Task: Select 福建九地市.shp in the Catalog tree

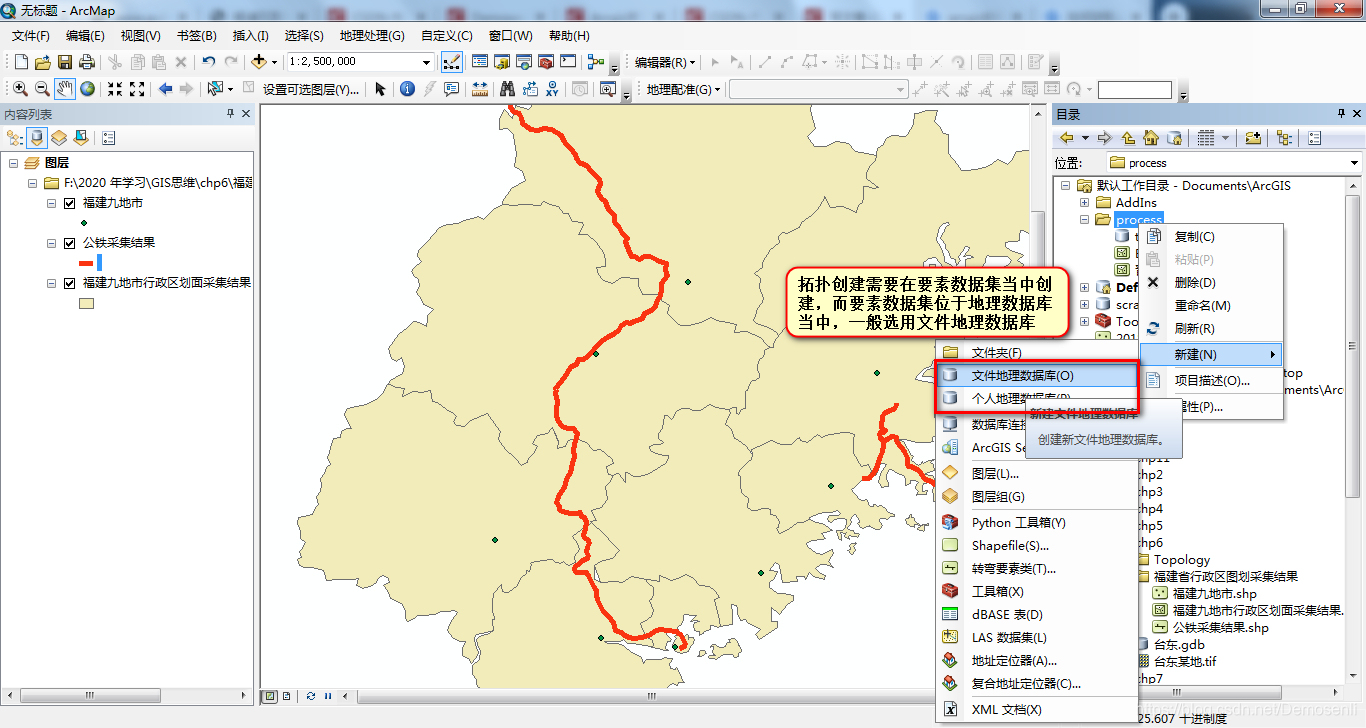Action: [1214, 594]
